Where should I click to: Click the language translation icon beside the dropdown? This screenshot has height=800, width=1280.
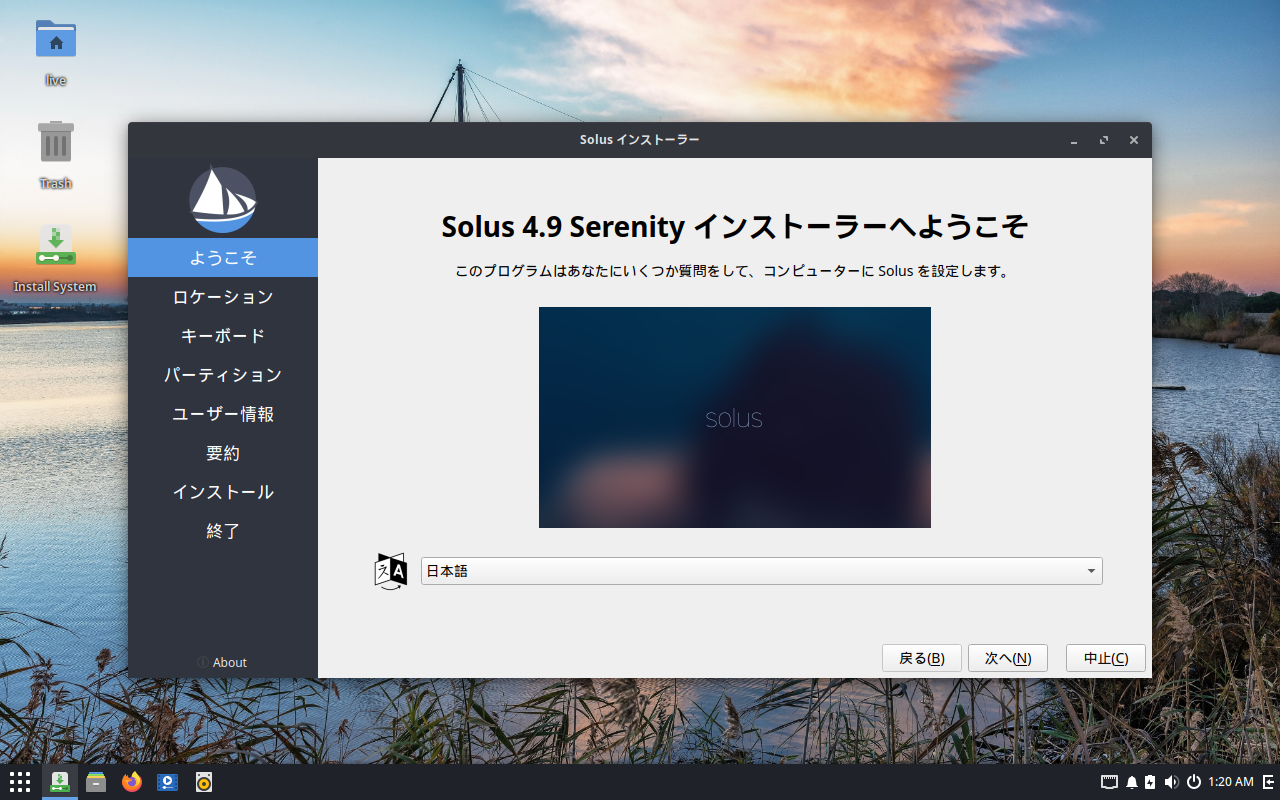tap(391, 571)
